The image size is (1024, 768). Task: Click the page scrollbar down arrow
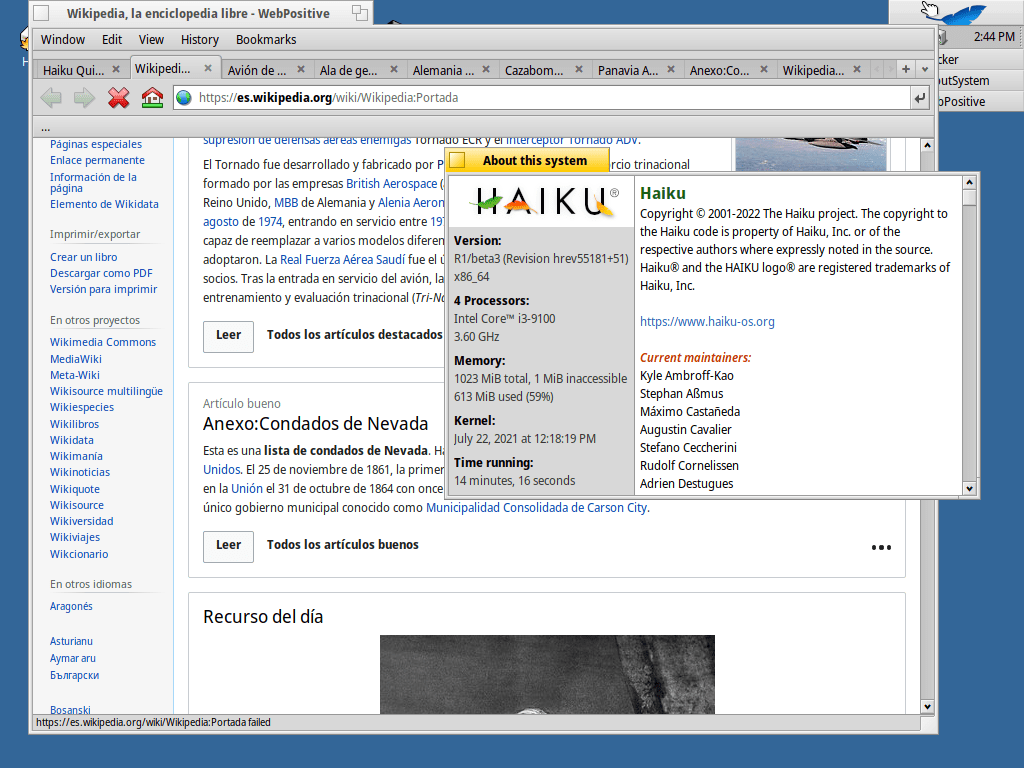[x=927, y=707]
